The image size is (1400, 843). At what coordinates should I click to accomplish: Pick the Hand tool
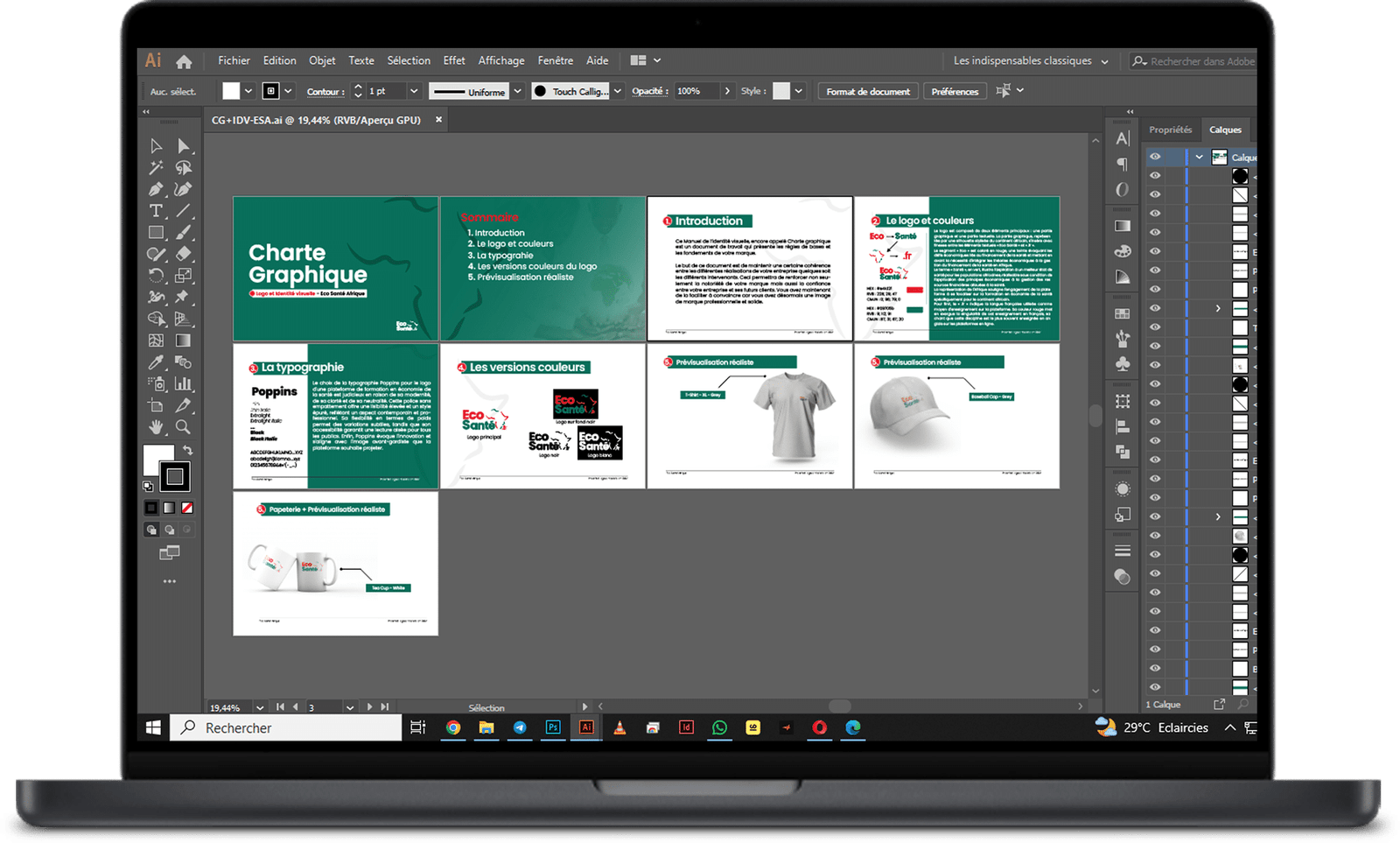point(156,427)
